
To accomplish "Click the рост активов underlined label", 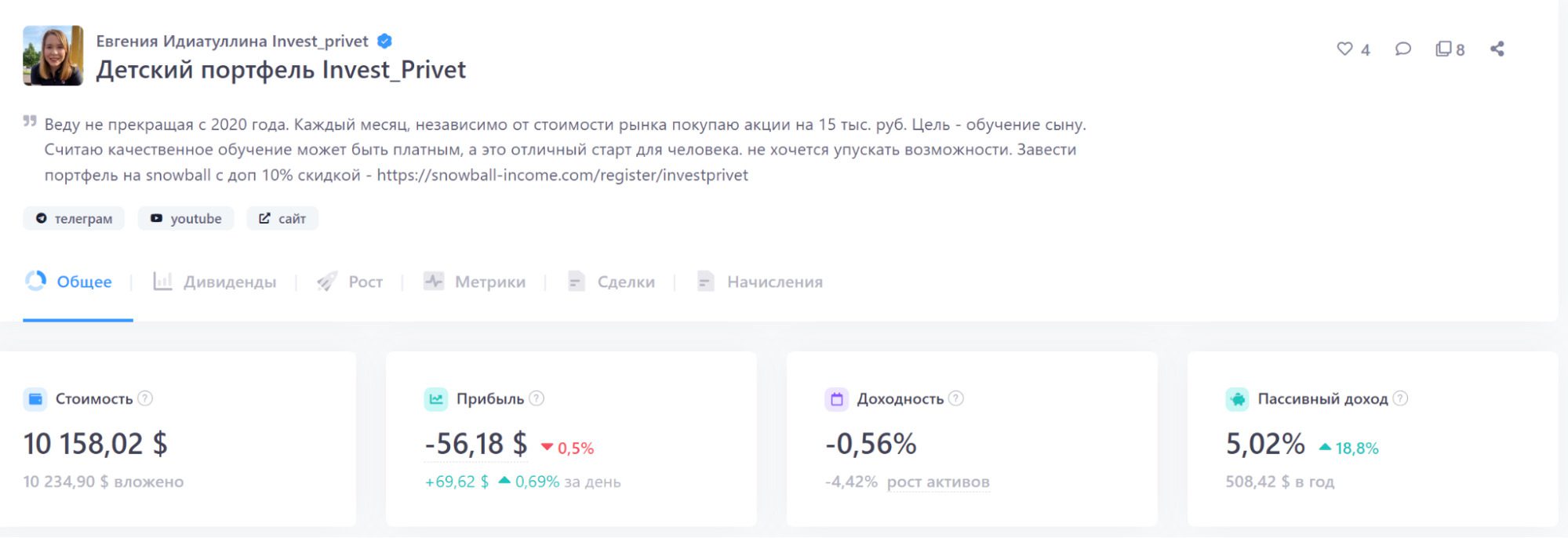I will coord(938,482).
